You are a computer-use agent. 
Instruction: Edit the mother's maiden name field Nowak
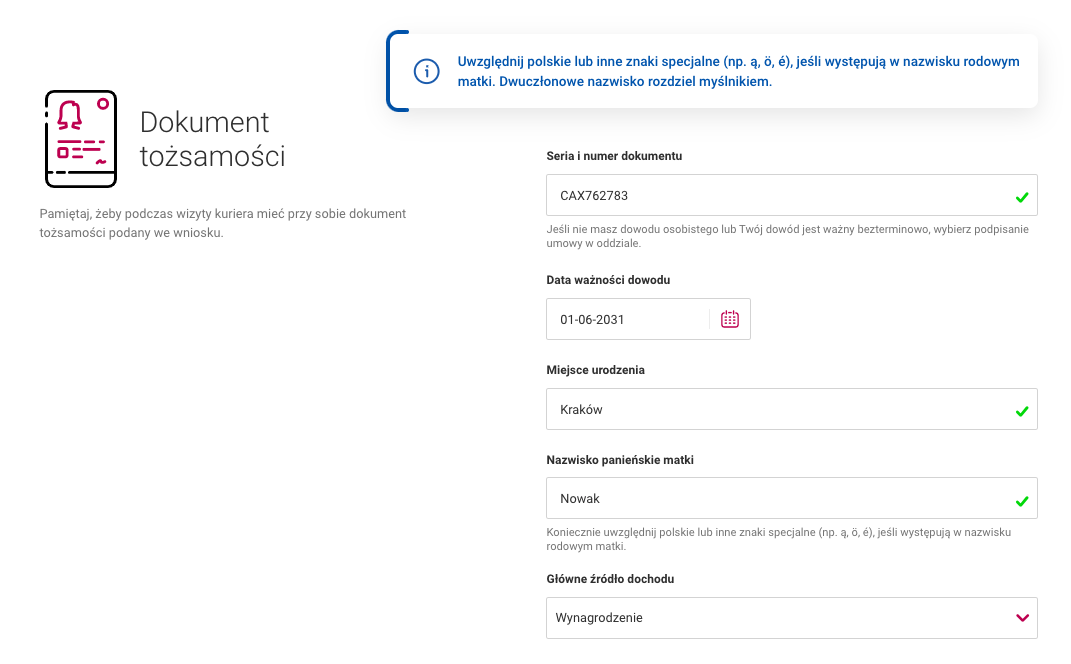pos(792,498)
